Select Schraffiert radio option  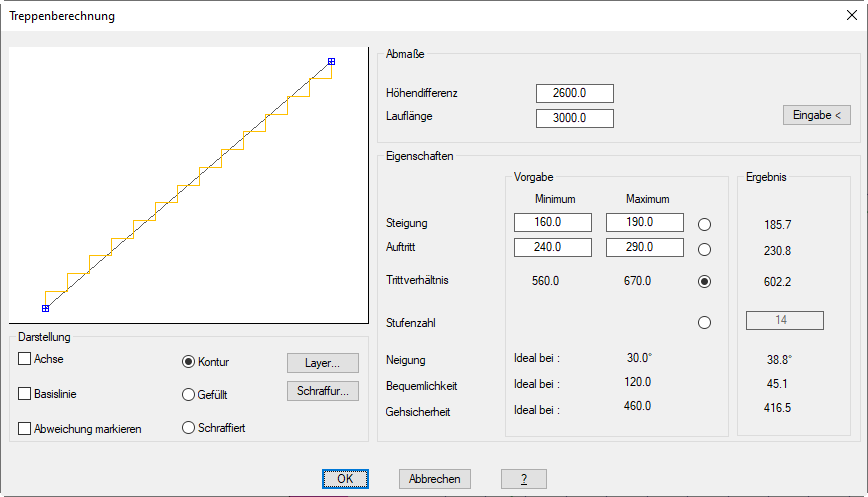188,428
